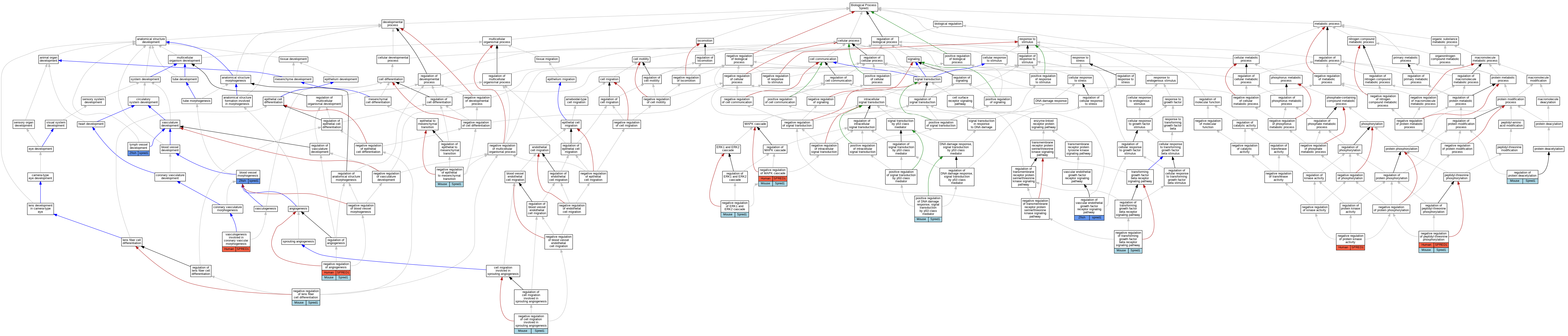The height and width of the screenshot is (336, 1568).
Task: Select the 'regulation of catalytic activity' node
Action: (1244, 124)
